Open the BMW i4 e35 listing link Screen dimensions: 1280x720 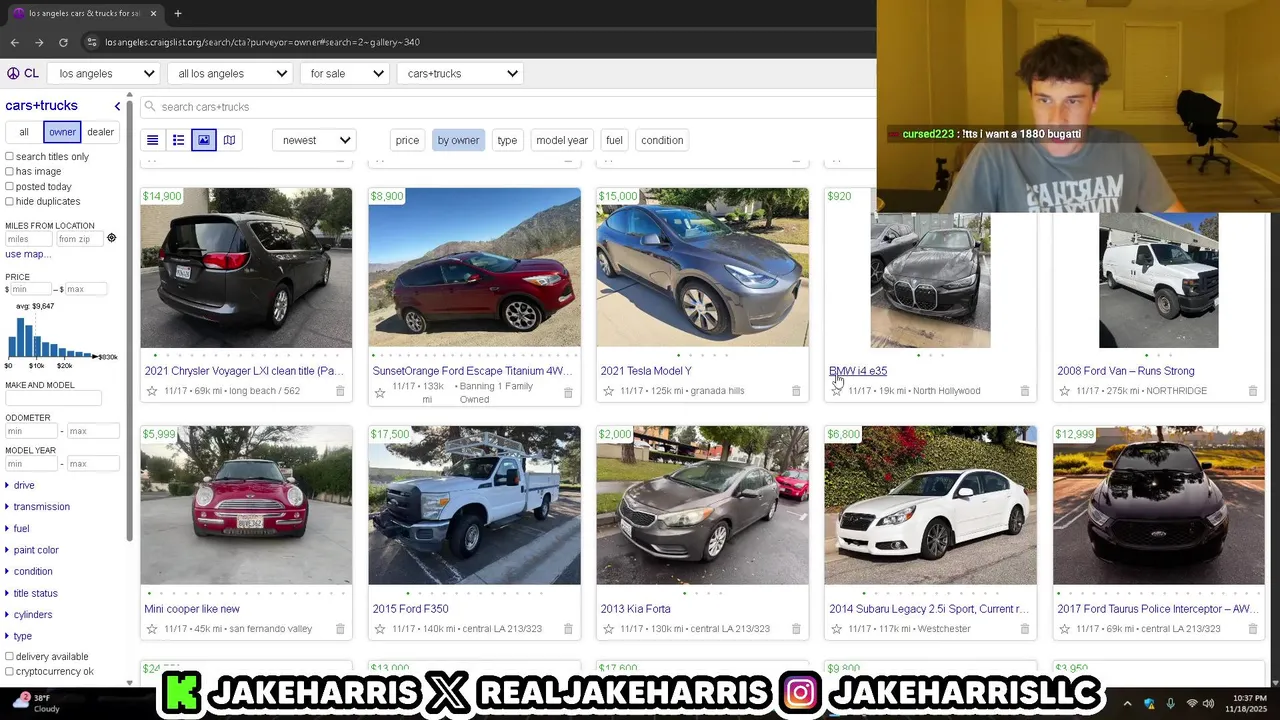coord(858,371)
